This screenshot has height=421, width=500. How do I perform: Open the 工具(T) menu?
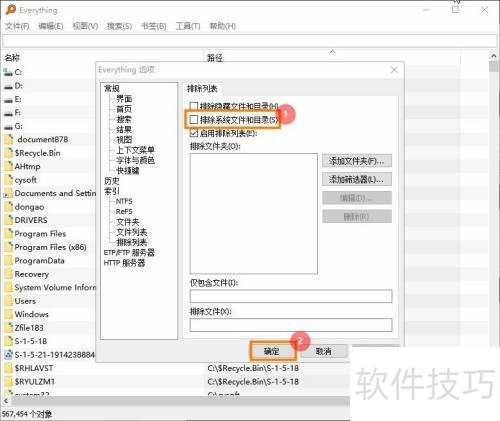pos(188,26)
